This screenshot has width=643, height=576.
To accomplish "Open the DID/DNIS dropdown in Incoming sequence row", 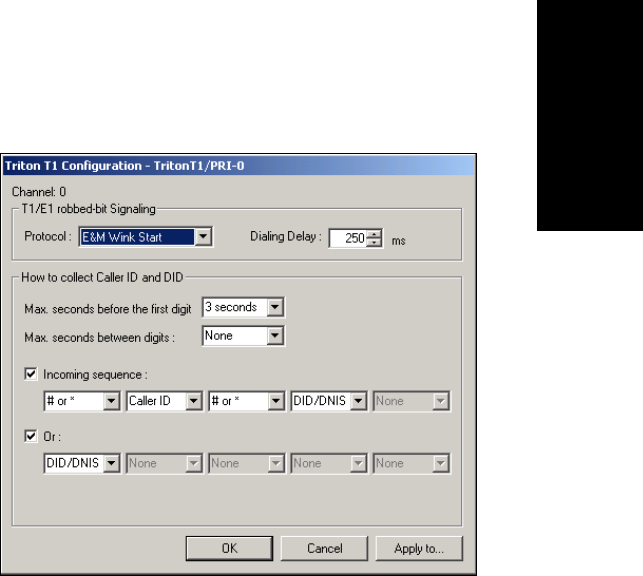I will point(329,401).
